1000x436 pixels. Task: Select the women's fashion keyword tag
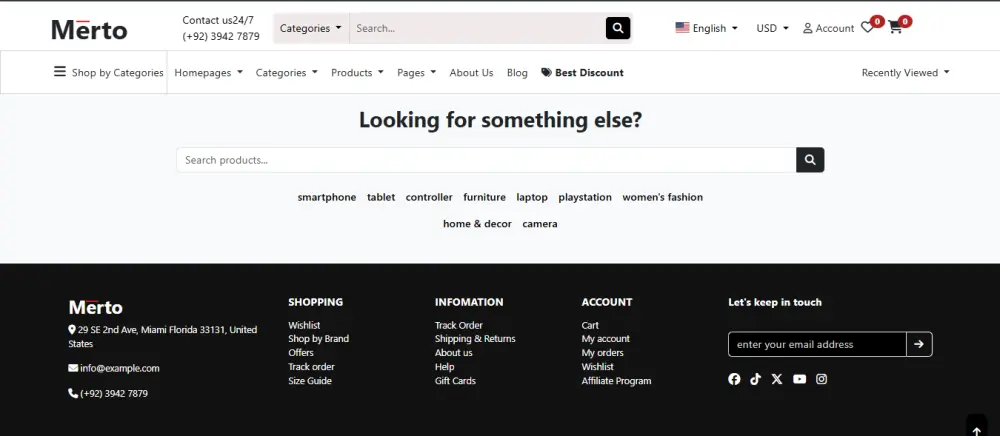[x=663, y=198]
